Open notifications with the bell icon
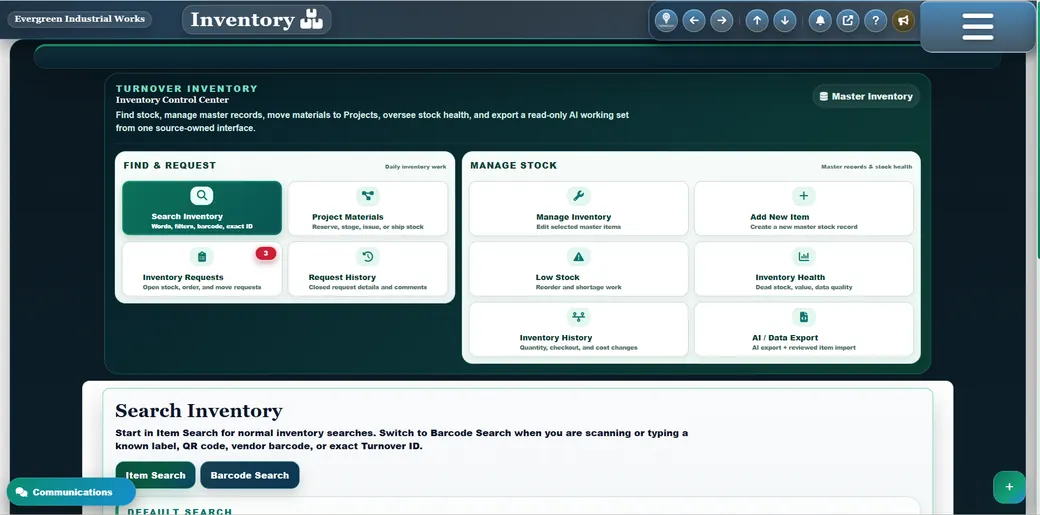This screenshot has width=1040, height=515. coord(820,20)
